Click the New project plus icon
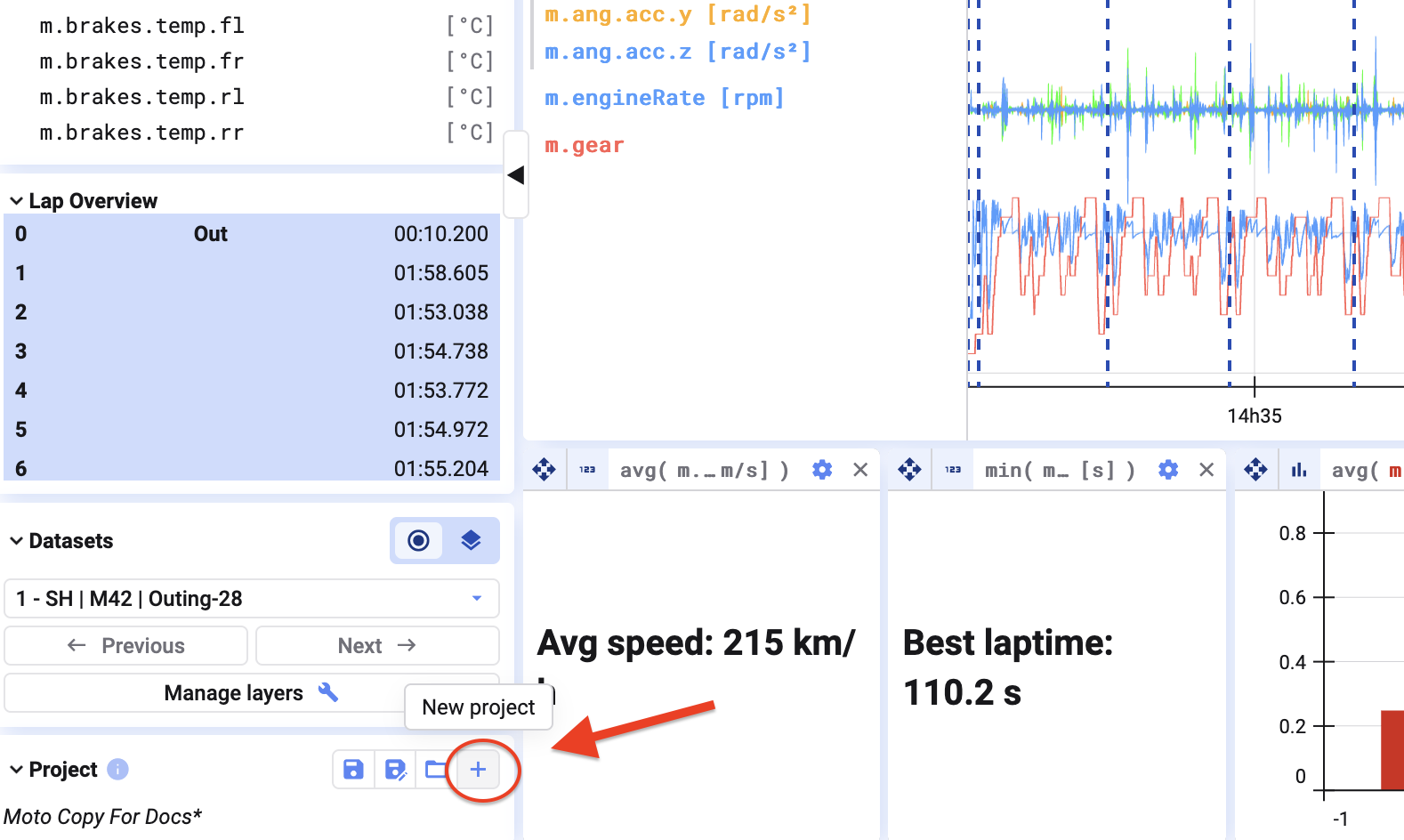Image resolution: width=1404 pixels, height=840 pixels. (x=478, y=770)
